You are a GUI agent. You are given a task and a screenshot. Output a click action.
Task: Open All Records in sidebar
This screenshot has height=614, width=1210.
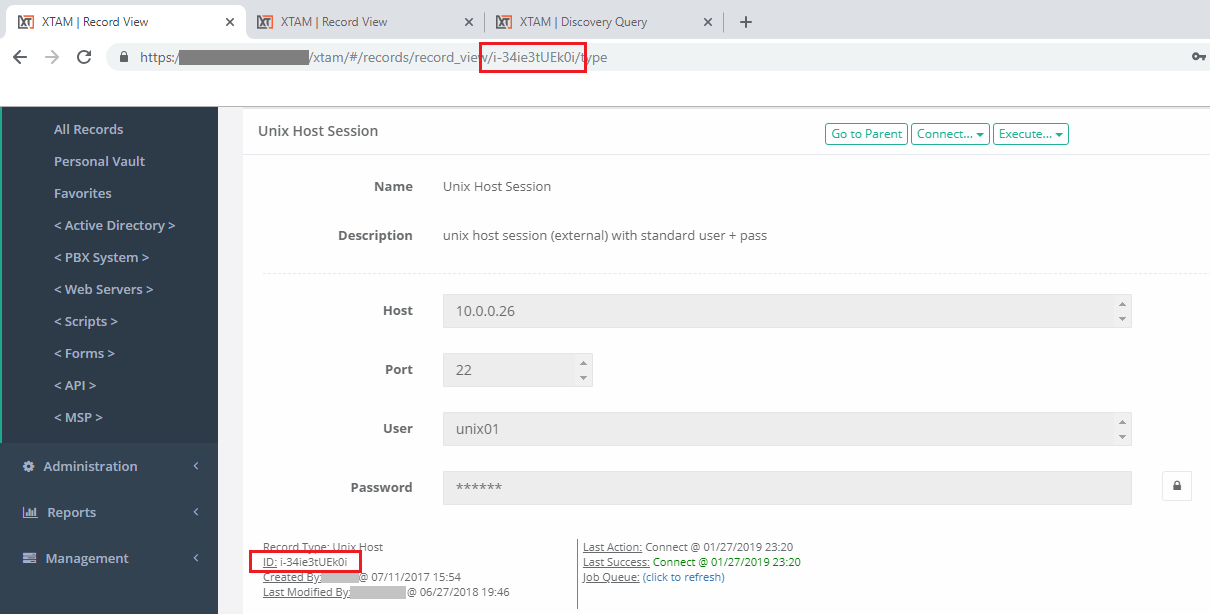tap(88, 129)
